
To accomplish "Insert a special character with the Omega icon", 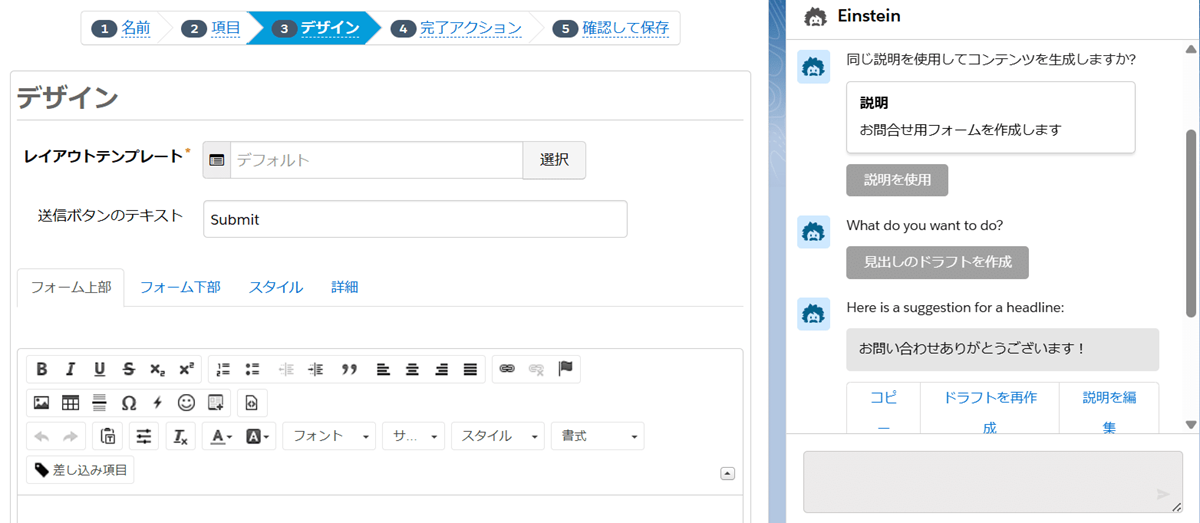I will 128,403.
